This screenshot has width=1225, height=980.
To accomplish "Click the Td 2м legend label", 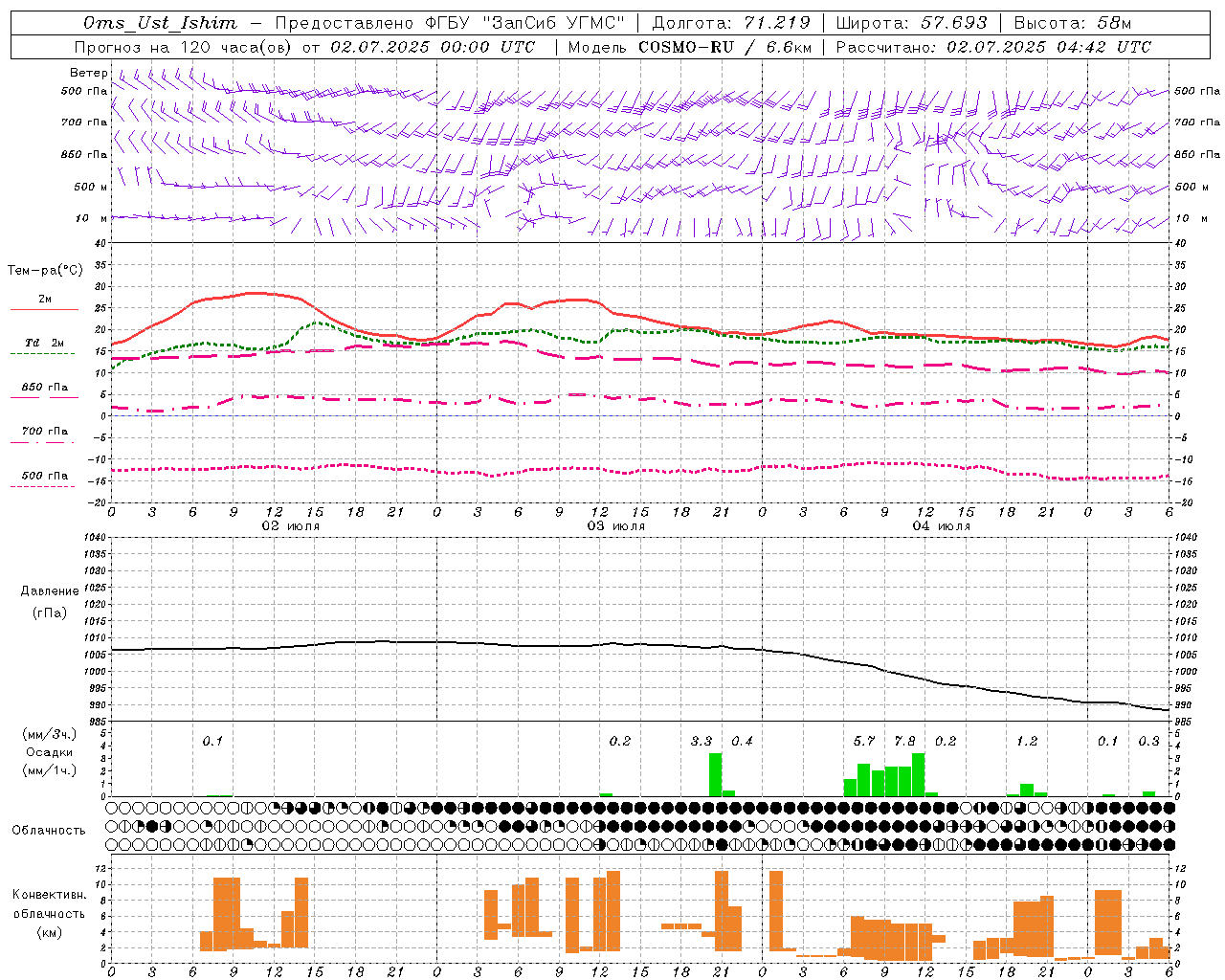I will [x=44, y=343].
